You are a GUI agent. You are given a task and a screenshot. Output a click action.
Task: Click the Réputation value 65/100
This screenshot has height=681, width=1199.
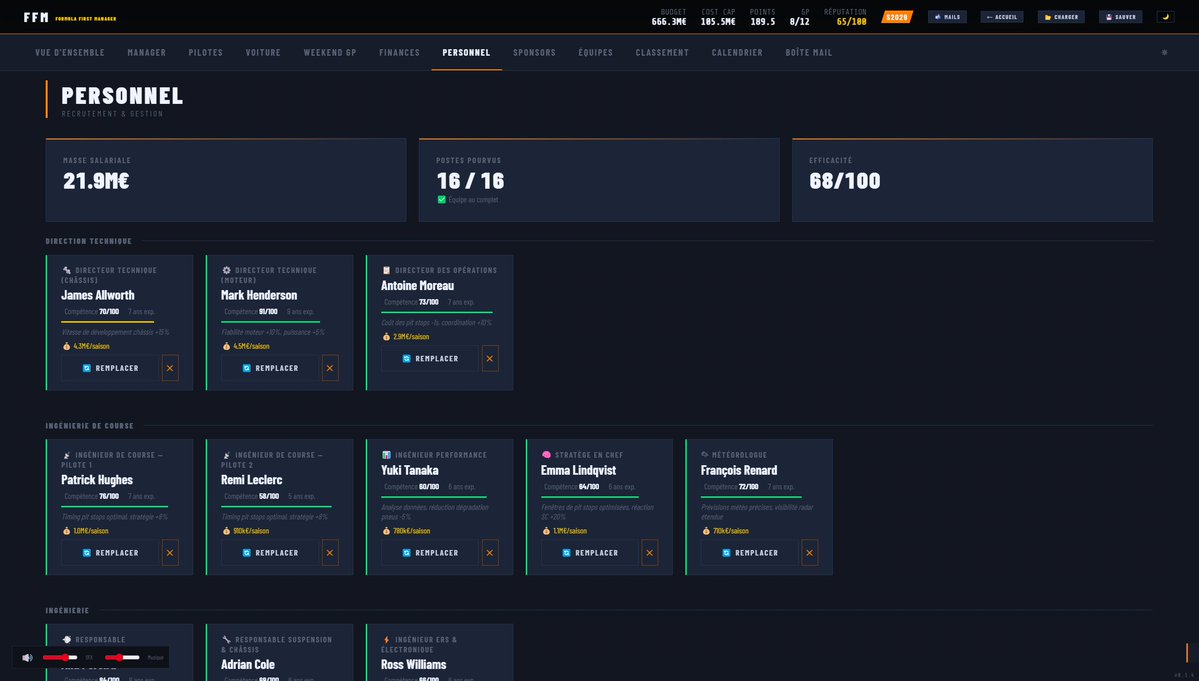coord(852,22)
